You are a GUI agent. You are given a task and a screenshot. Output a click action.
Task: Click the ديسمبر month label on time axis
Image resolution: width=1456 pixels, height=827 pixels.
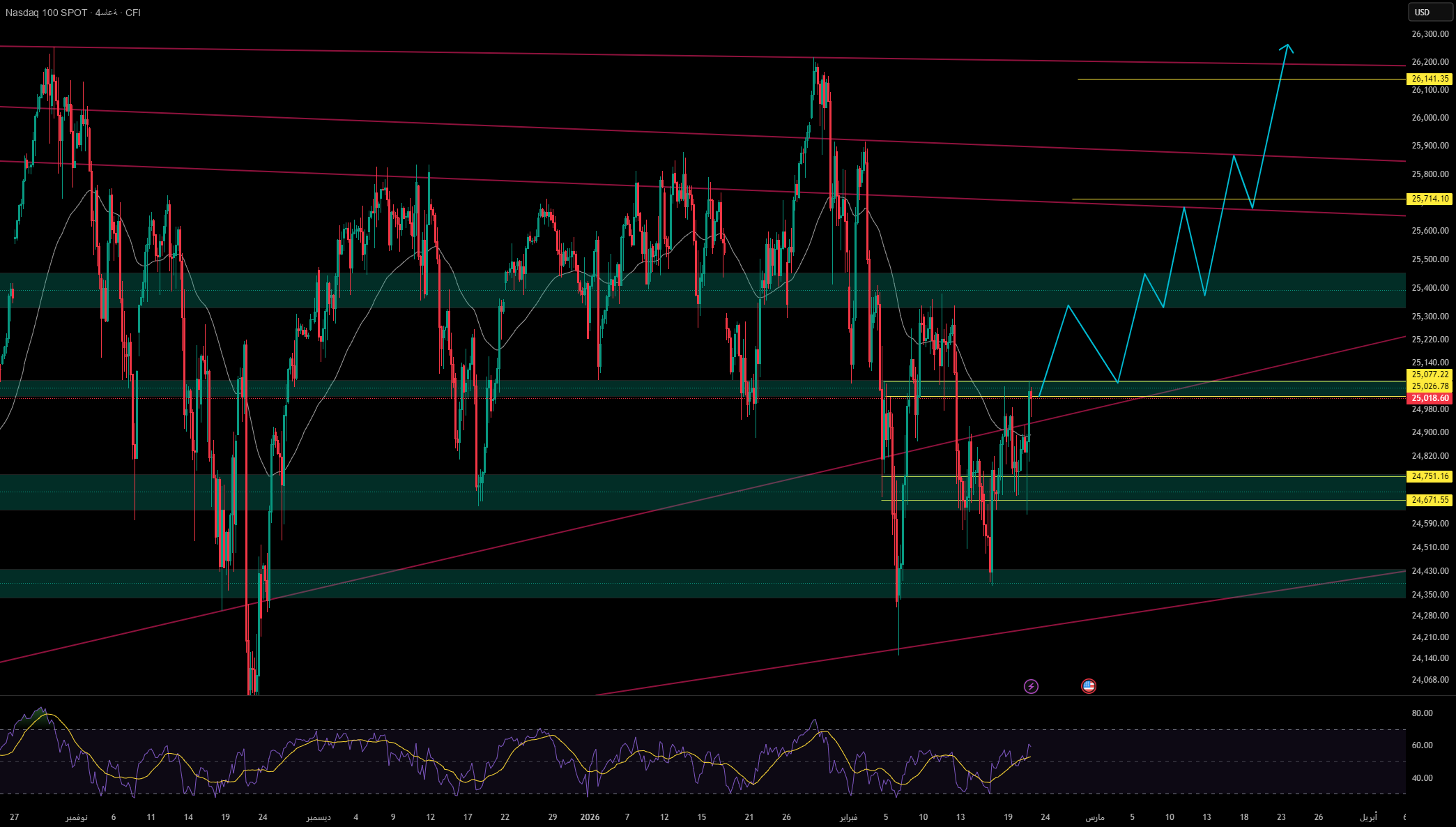[319, 817]
